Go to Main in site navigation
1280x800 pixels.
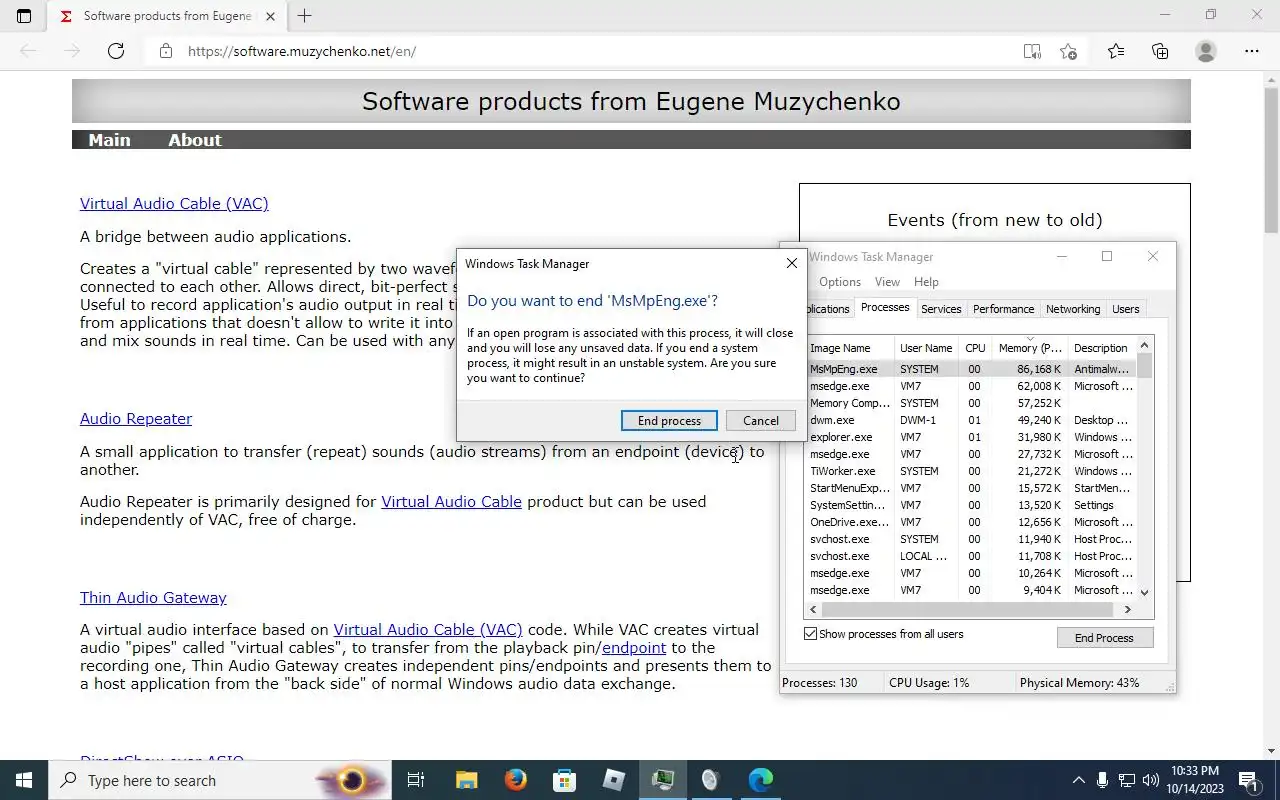(109, 140)
